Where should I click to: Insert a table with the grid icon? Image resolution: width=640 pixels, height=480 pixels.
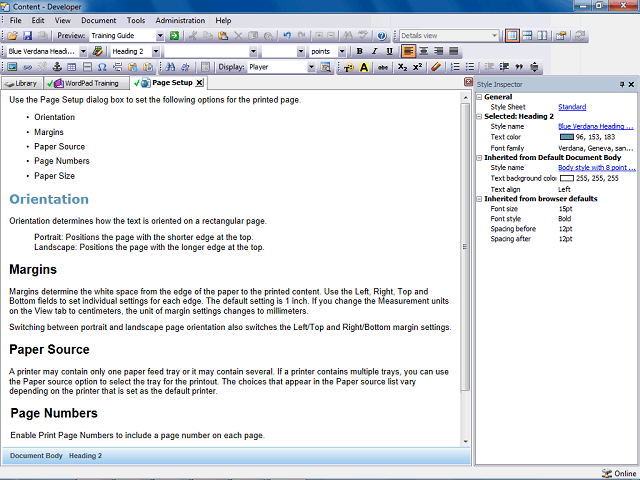click(x=71, y=67)
